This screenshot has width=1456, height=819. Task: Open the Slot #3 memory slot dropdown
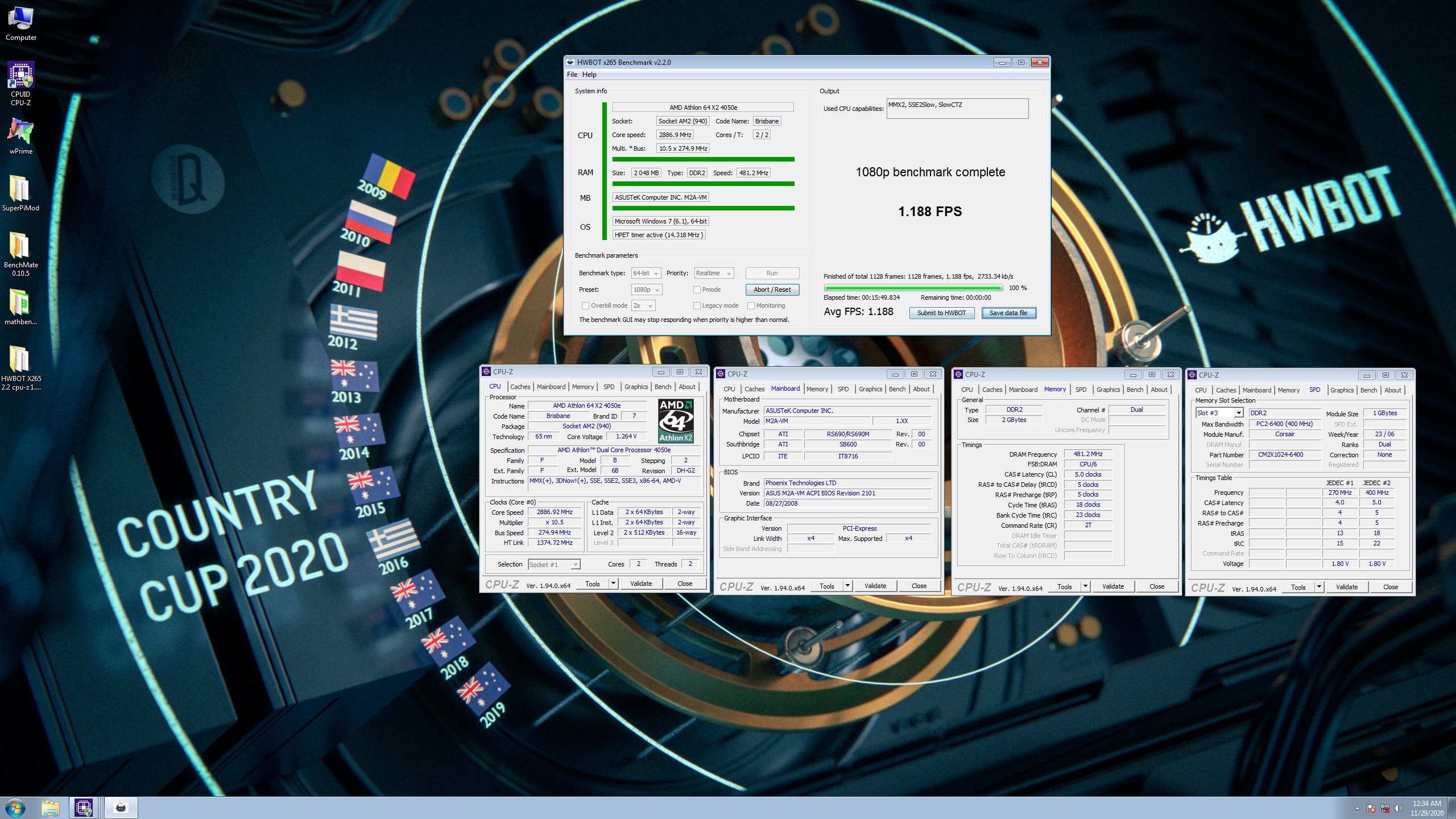click(1219, 413)
